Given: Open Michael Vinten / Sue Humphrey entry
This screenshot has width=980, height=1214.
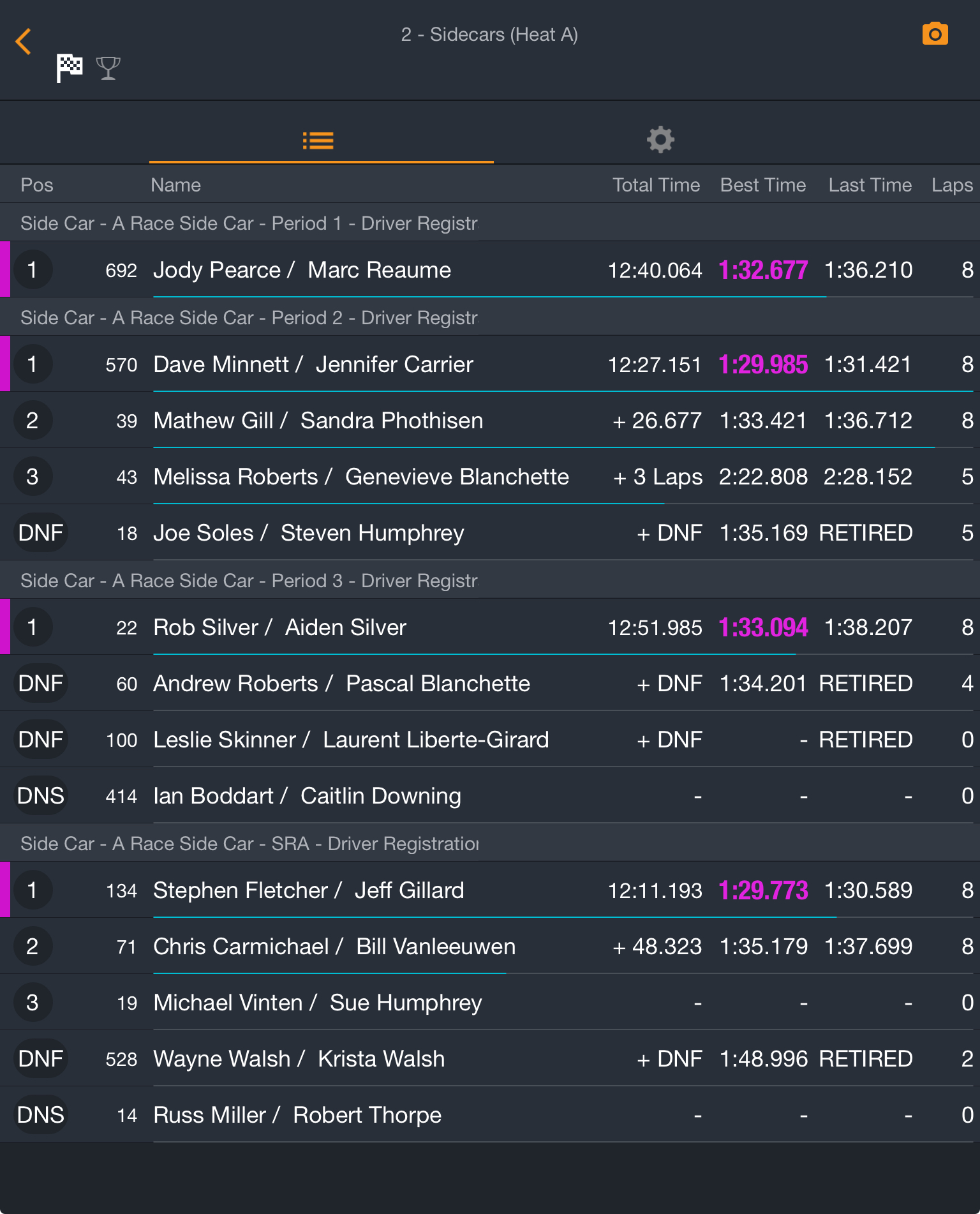Looking at the screenshot, I should 490,1003.
